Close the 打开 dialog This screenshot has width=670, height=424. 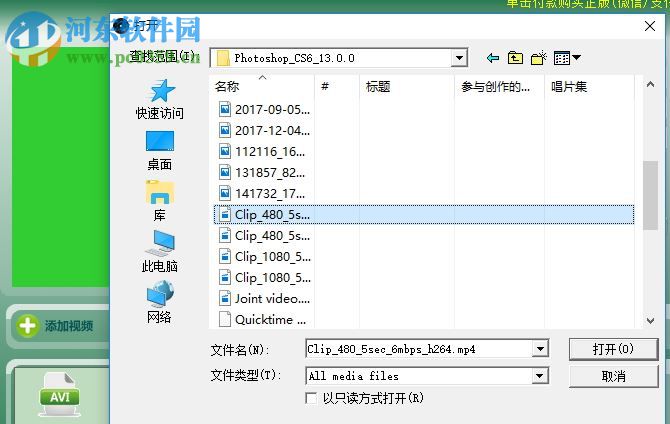[650, 26]
